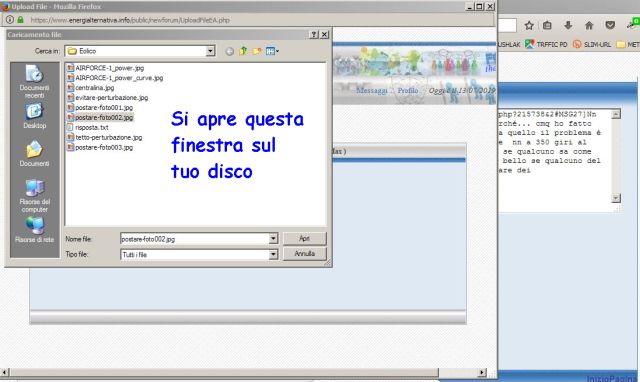Select file evitare-perturbazione.jpg
The height and width of the screenshot is (382, 640).
(111, 98)
